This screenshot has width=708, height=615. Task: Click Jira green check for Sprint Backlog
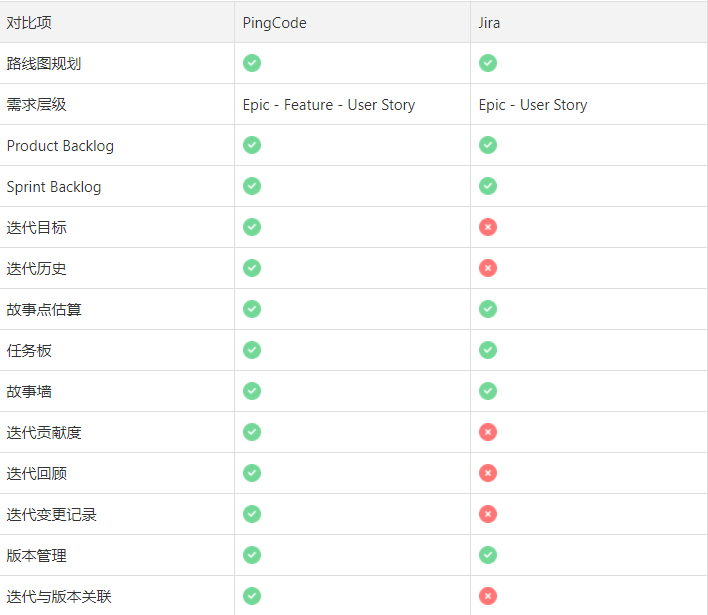click(488, 186)
